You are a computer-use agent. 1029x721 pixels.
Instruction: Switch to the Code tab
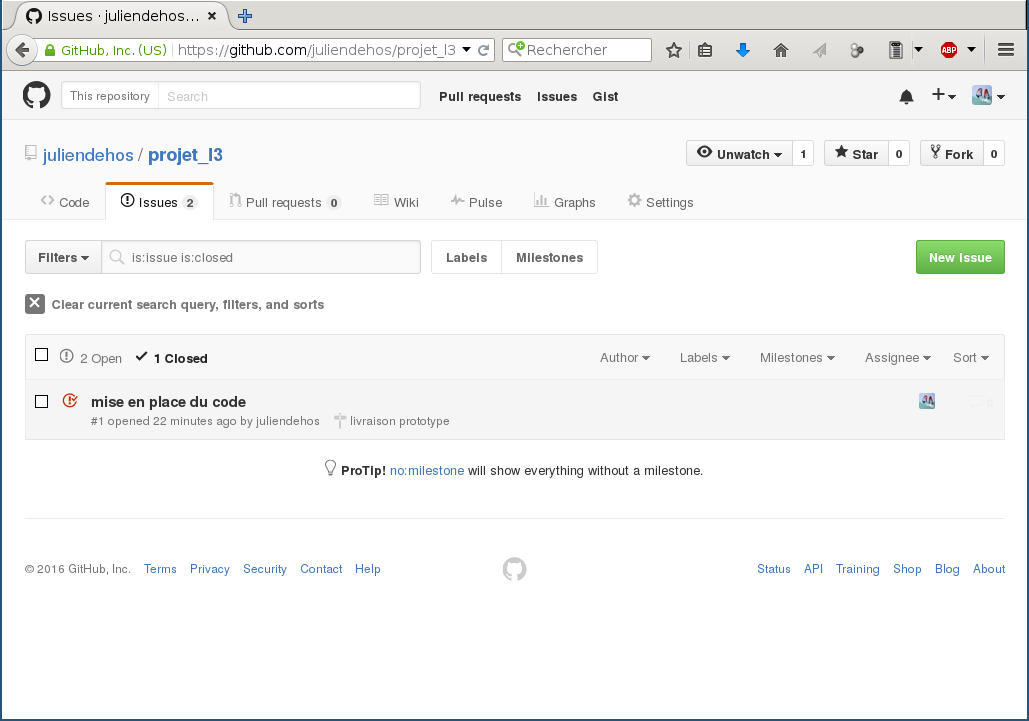pyautogui.click(x=65, y=202)
